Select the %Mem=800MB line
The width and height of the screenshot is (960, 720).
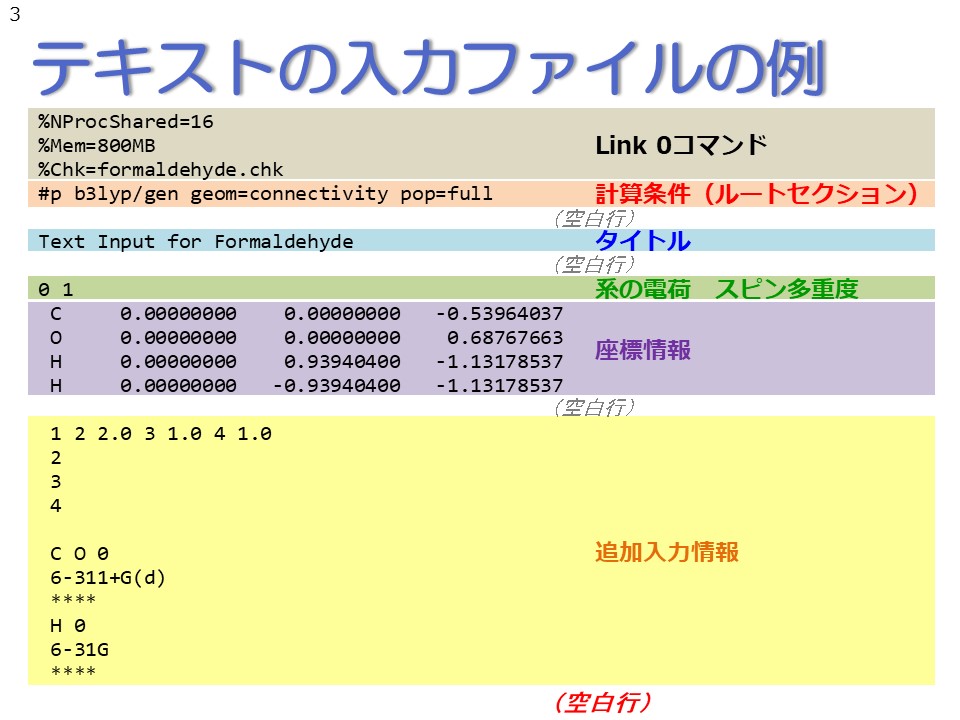[97, 146]
